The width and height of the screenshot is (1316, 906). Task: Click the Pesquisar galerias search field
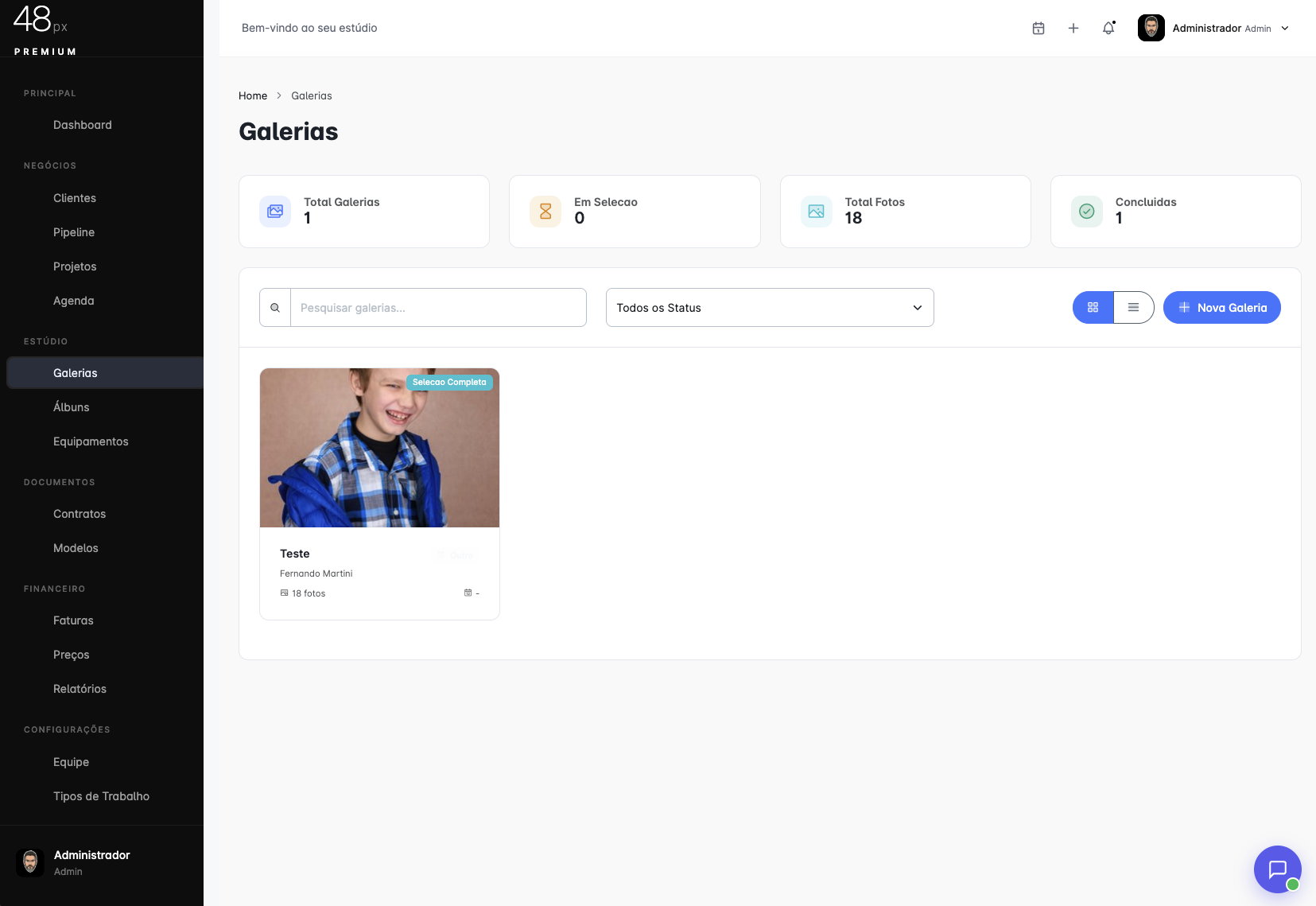[438, 308]
